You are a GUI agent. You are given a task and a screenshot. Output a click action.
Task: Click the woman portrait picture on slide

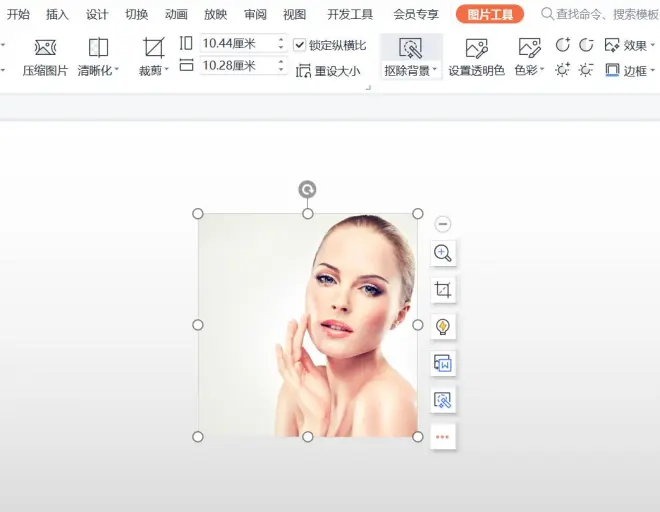pyautogui.click(x=308, y=325)
